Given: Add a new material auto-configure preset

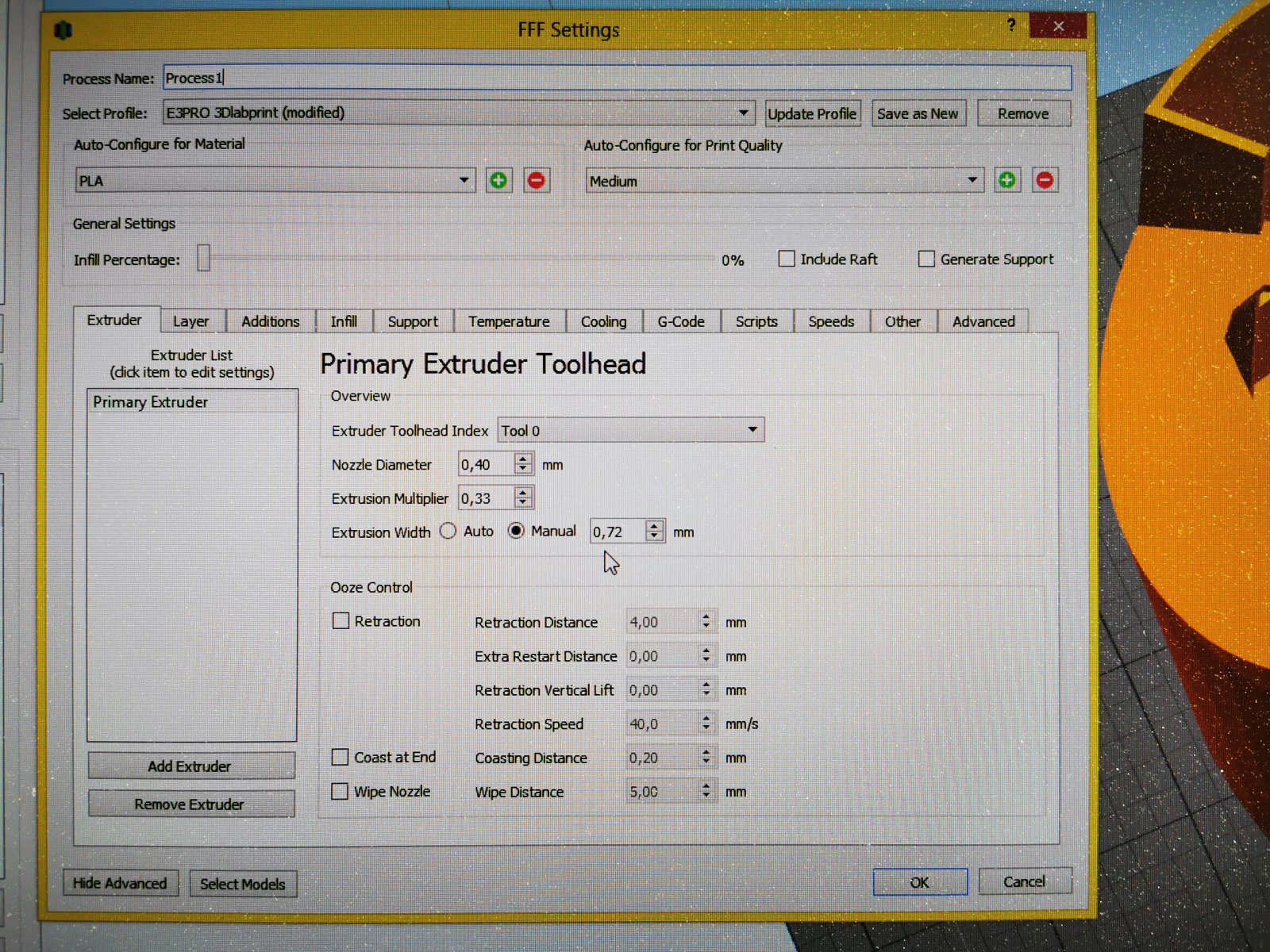Looking at the screenshot, I should coord(498,180).
